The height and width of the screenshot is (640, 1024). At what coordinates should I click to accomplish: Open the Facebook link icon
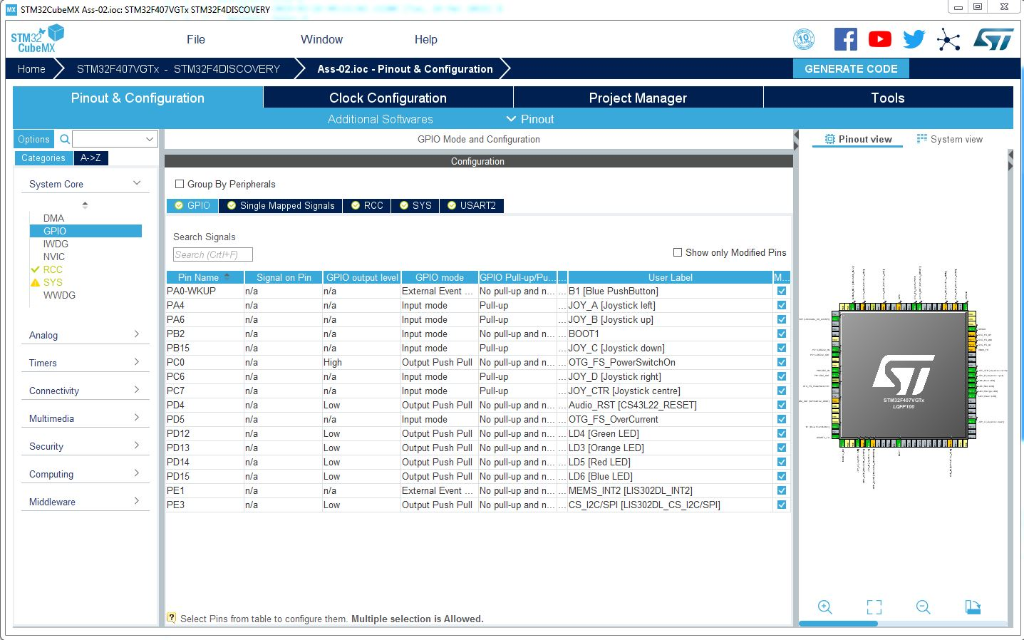coord(845,39)
